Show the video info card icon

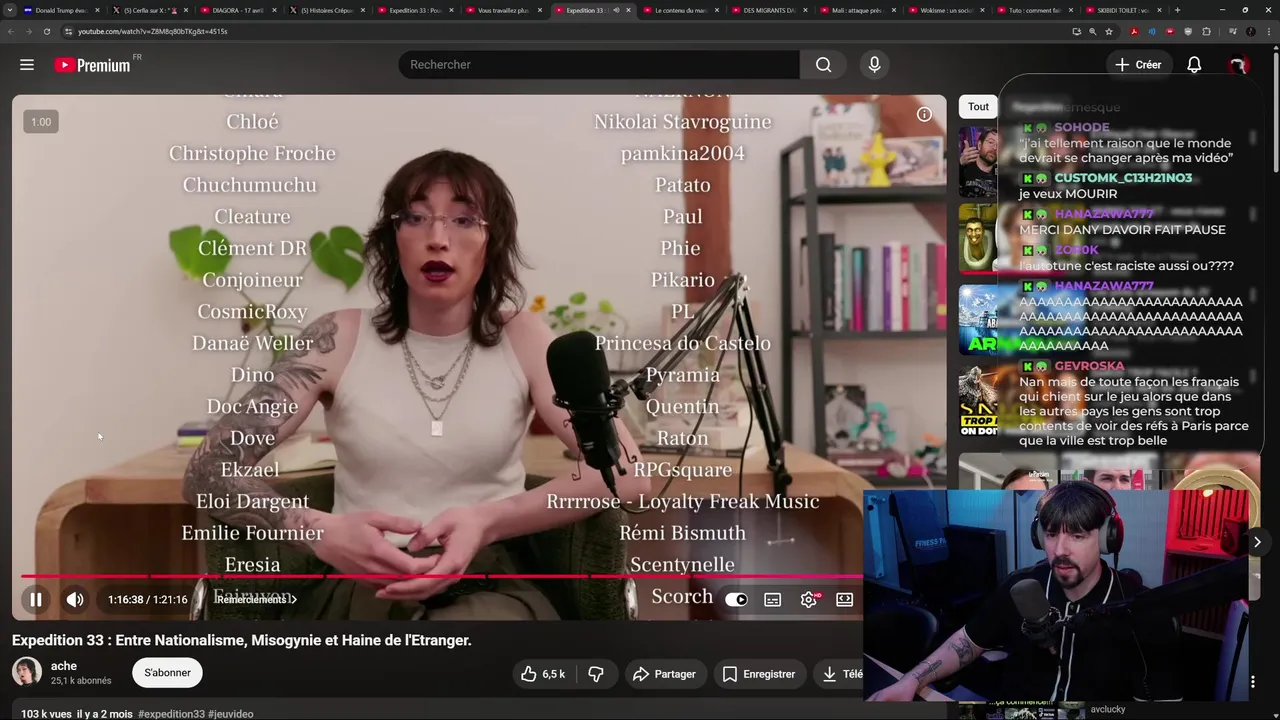pyautogui.click(x=924, y=115)
